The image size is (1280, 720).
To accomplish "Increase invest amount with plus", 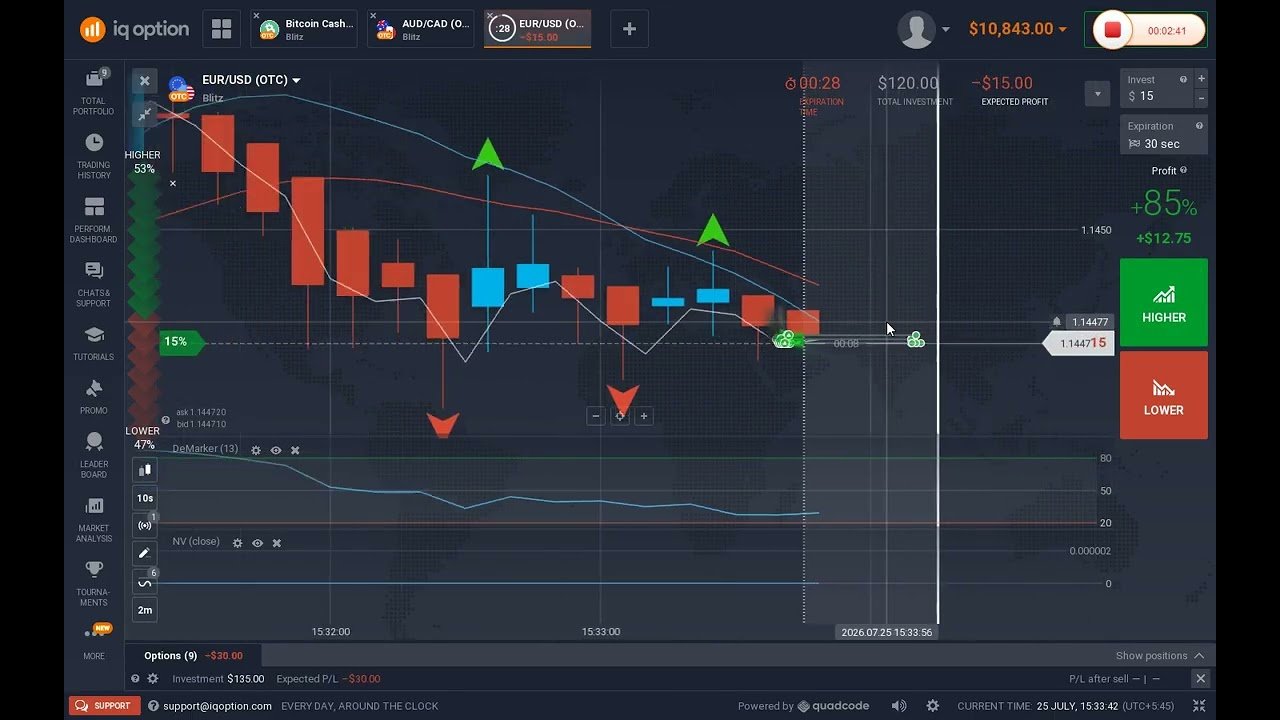I will [1201, 79].
